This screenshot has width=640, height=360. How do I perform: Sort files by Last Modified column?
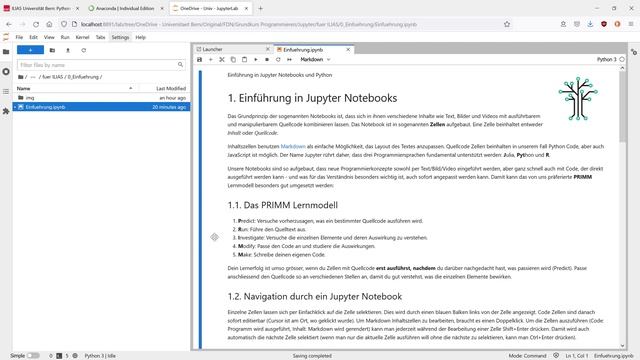coord(171,88)
